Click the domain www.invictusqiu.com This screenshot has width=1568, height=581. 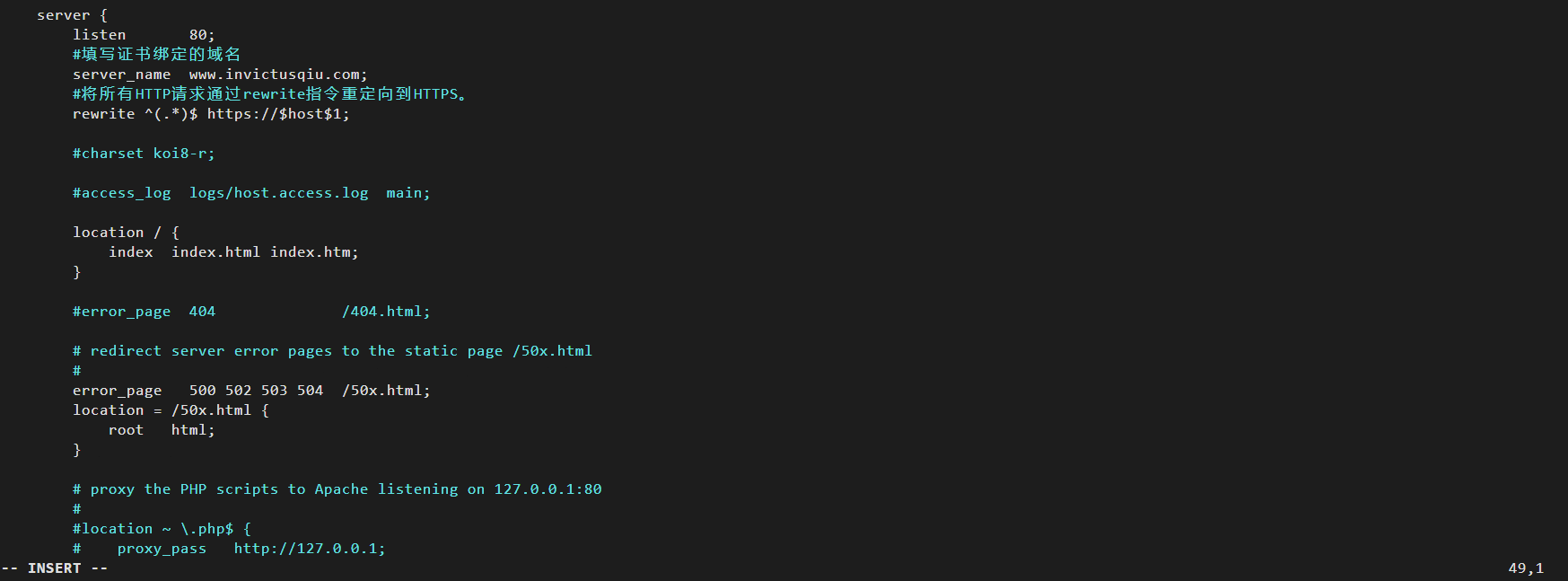(x=276, y=75)
